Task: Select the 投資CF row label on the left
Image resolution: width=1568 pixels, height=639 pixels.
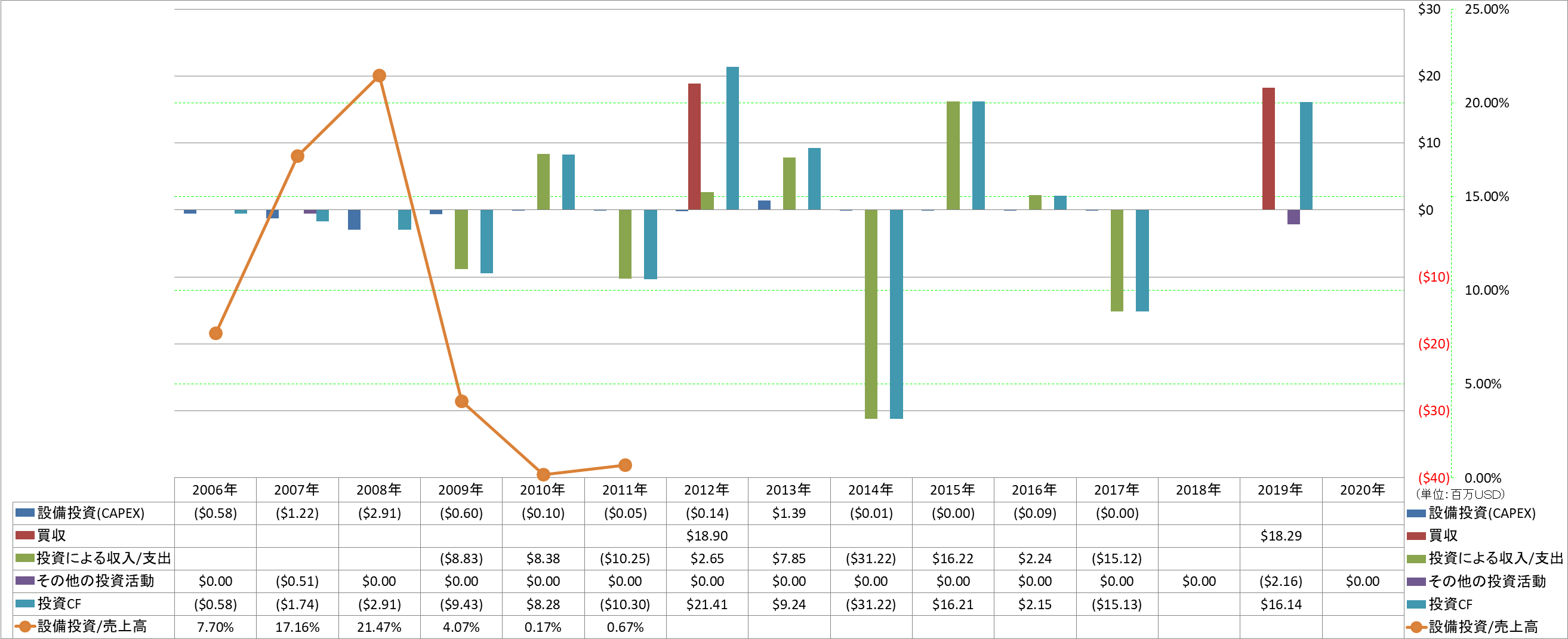Action: (x=59, y=604)
